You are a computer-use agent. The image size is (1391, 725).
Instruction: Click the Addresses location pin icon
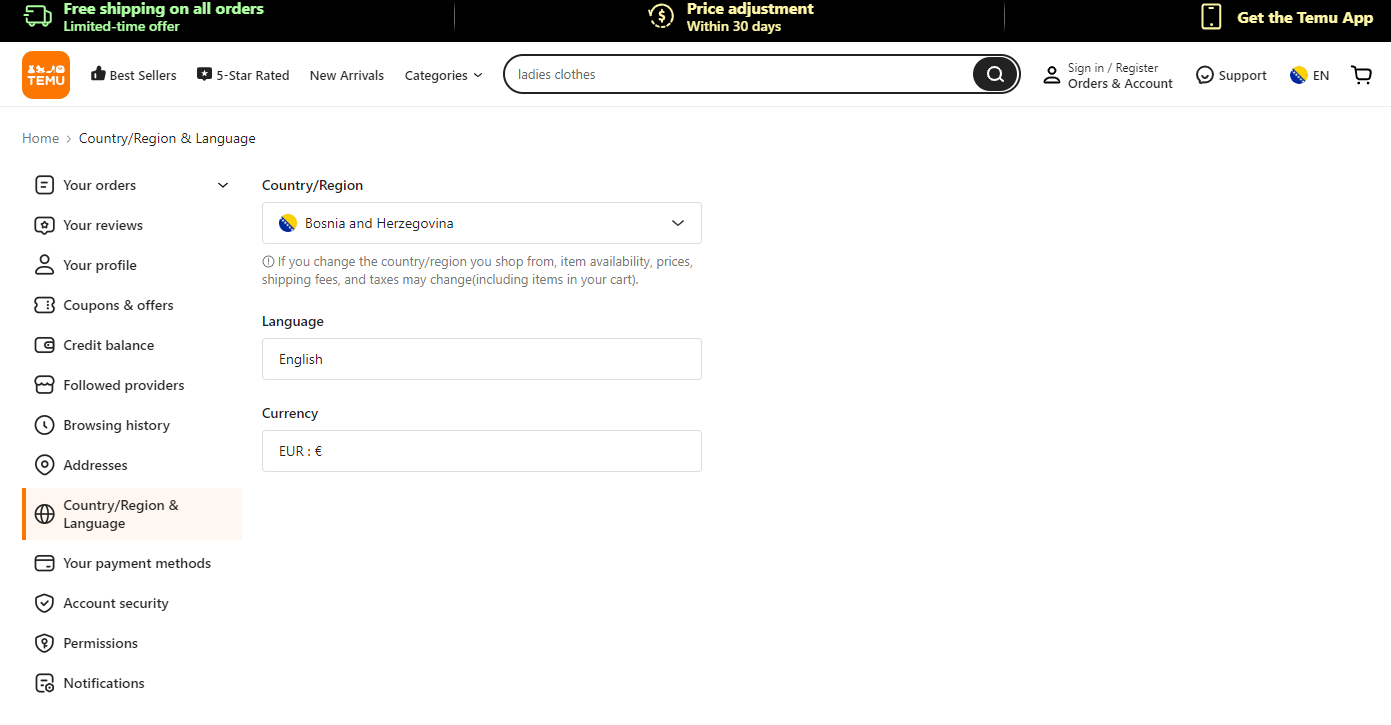point(44,465)
